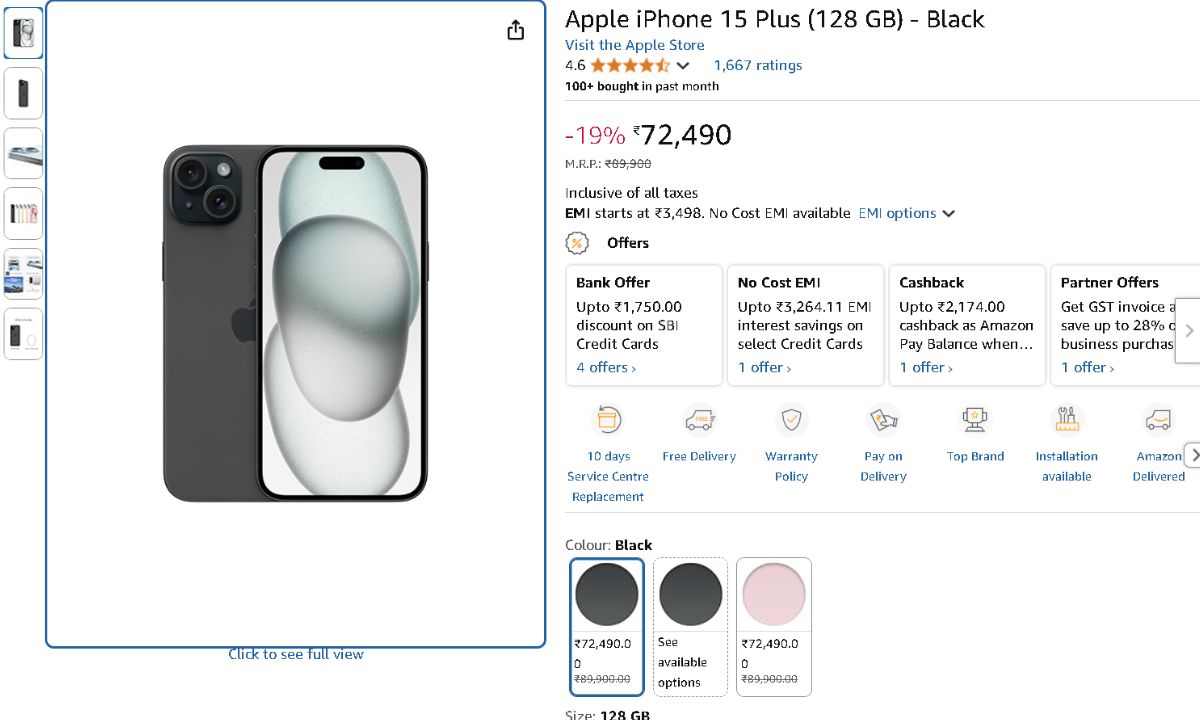Click the share icon above product image

click(515, 30)
